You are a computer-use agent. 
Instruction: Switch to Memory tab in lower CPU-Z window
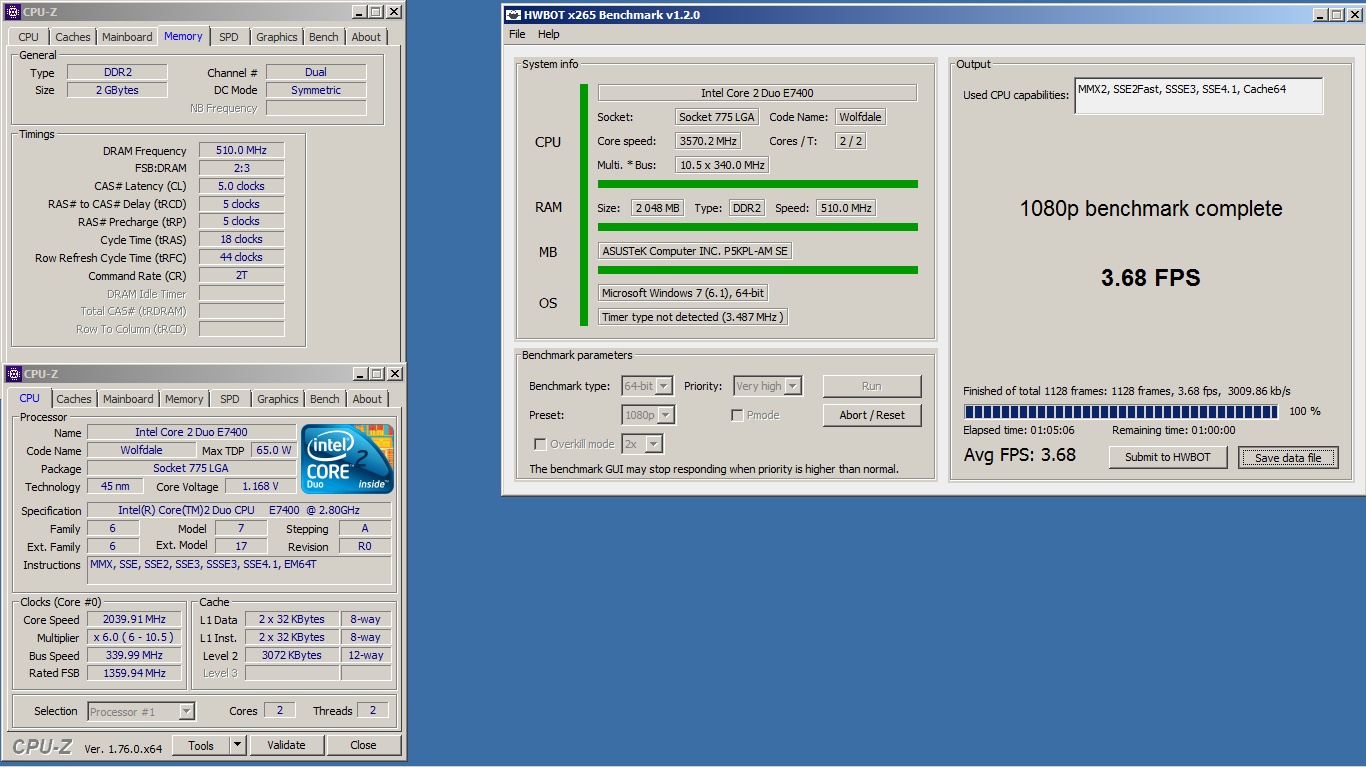(x=184, y=399)
